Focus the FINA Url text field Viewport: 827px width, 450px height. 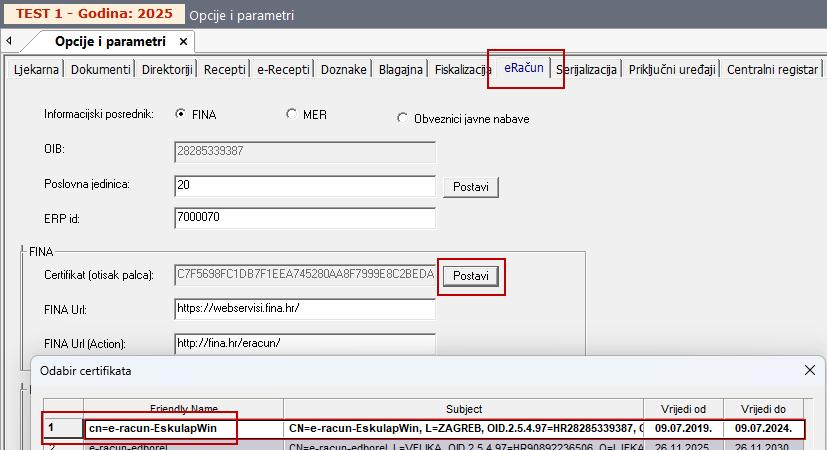click(x=304, y=308)
